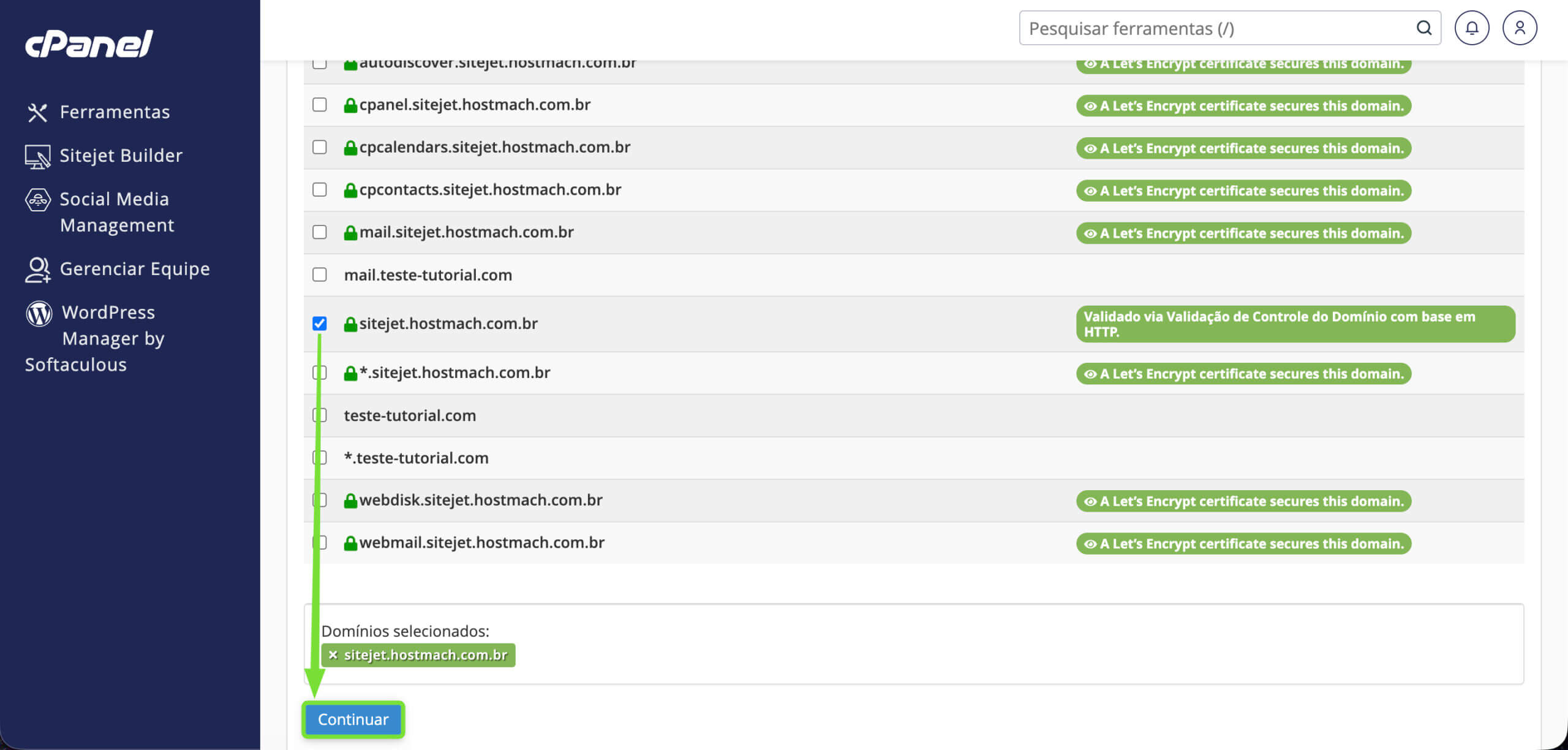Click the search magnifier icon

[x=1423, y=28]
